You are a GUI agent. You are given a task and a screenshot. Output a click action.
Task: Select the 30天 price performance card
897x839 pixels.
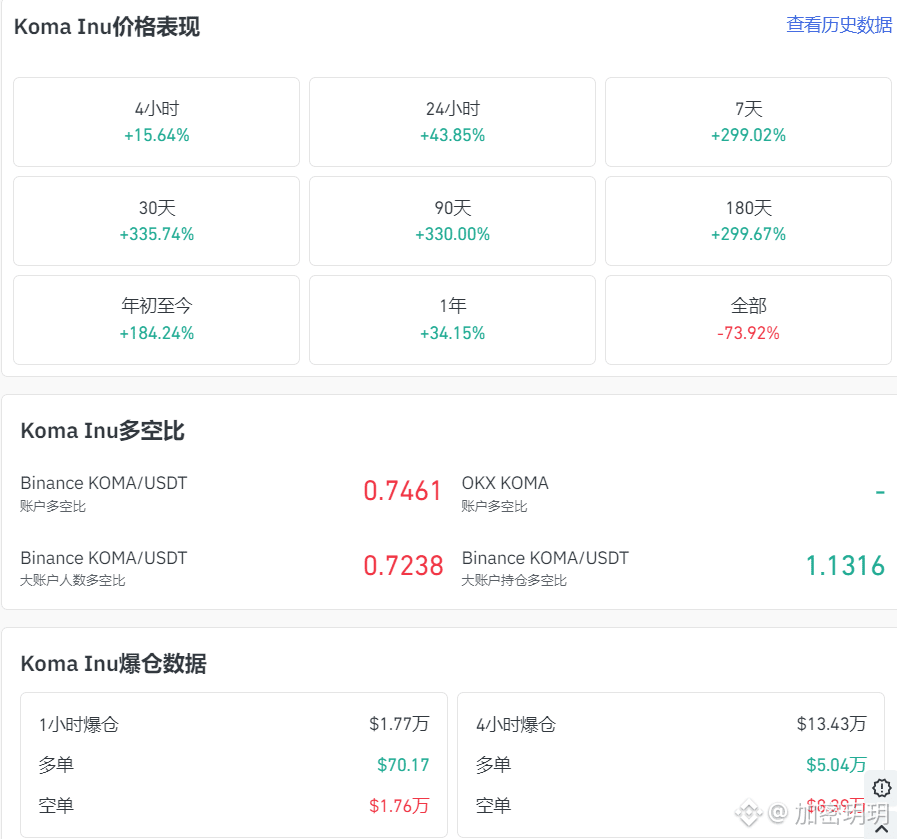156,221
